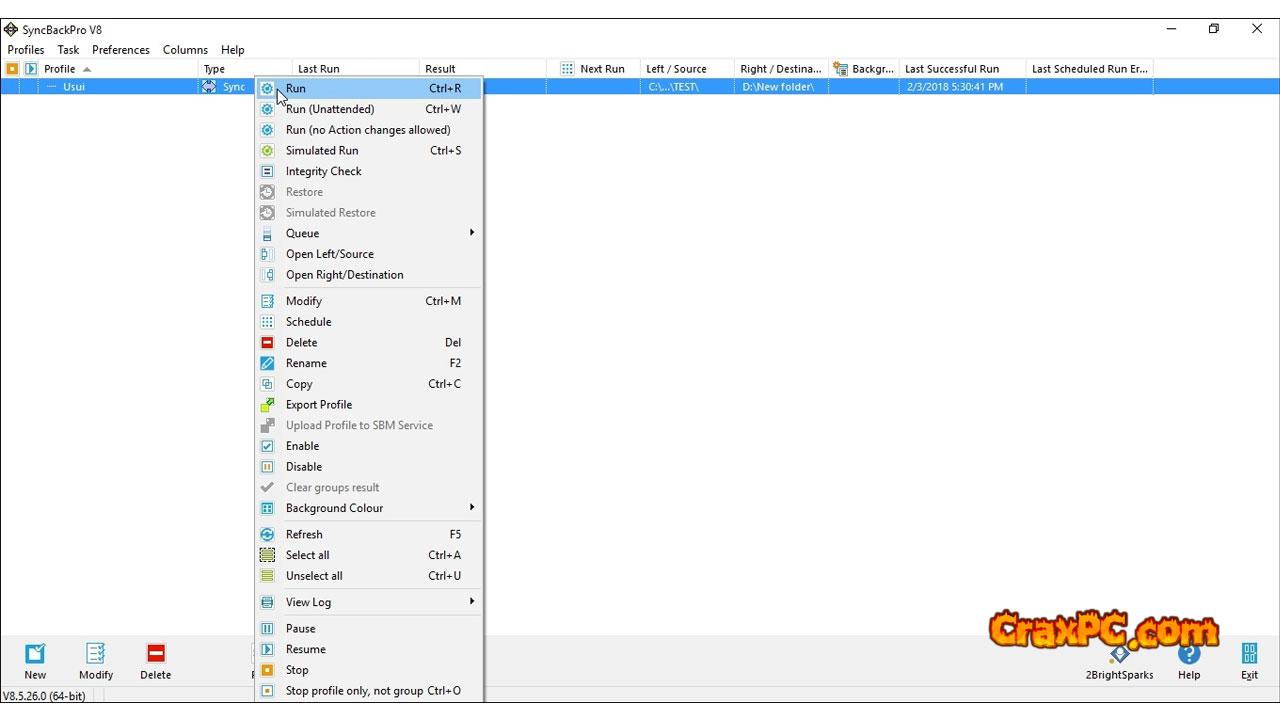Click Export Profile in context menu
This screenshot has width=1280, height=720.
318,405
